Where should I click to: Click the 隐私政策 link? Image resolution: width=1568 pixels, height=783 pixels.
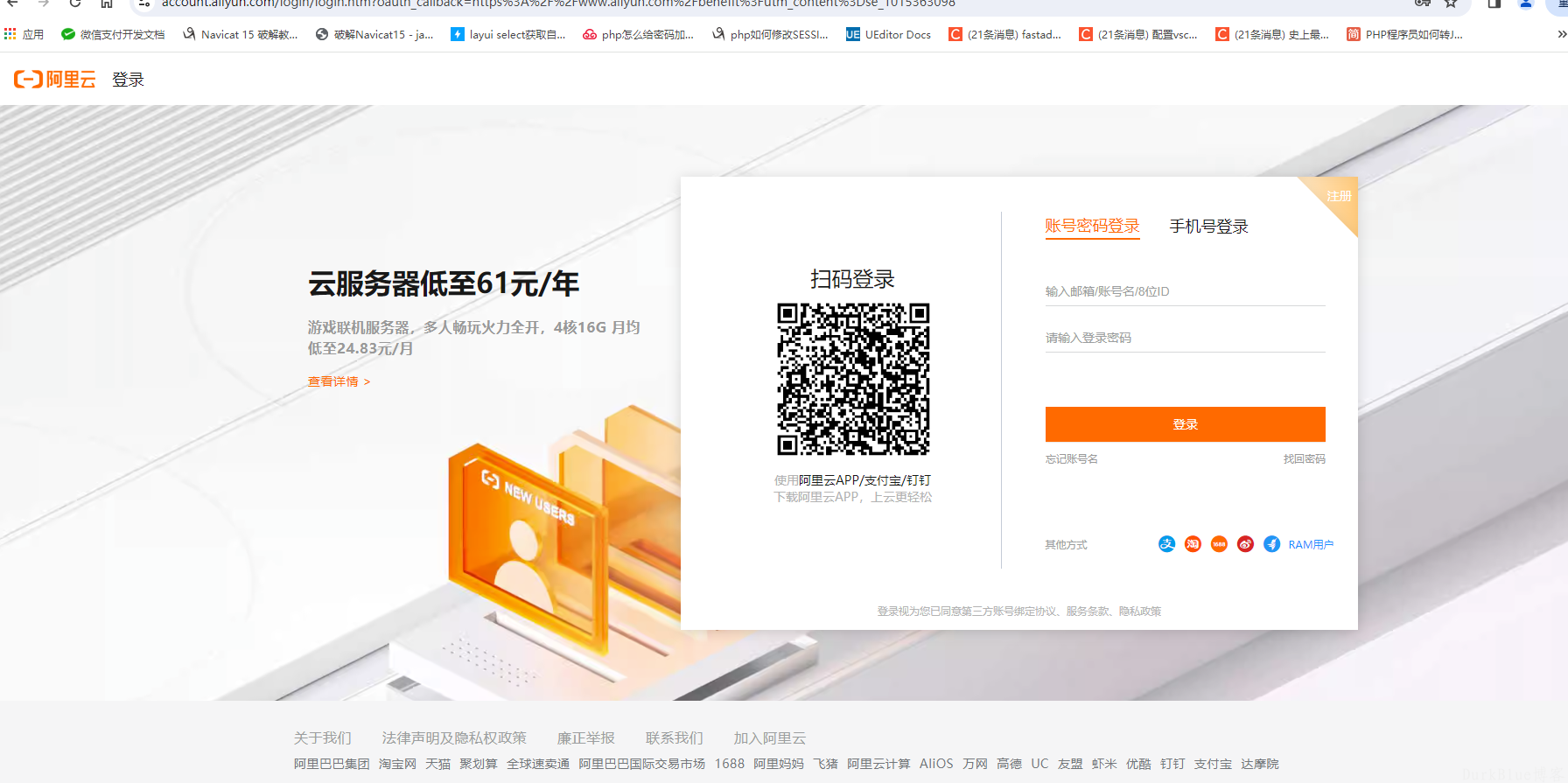(1140, 612)
